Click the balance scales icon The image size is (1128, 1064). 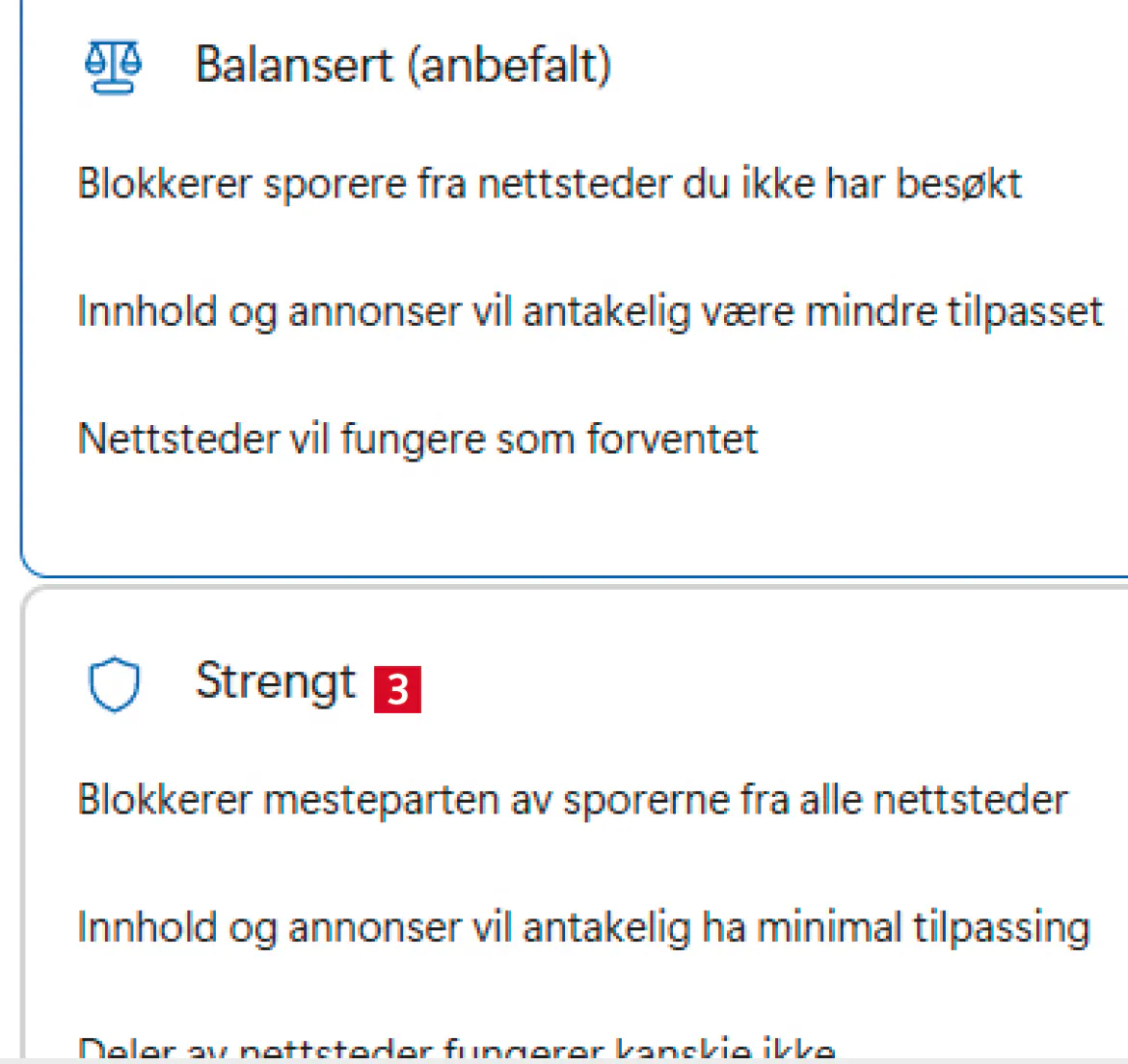(x=113, y=66)
